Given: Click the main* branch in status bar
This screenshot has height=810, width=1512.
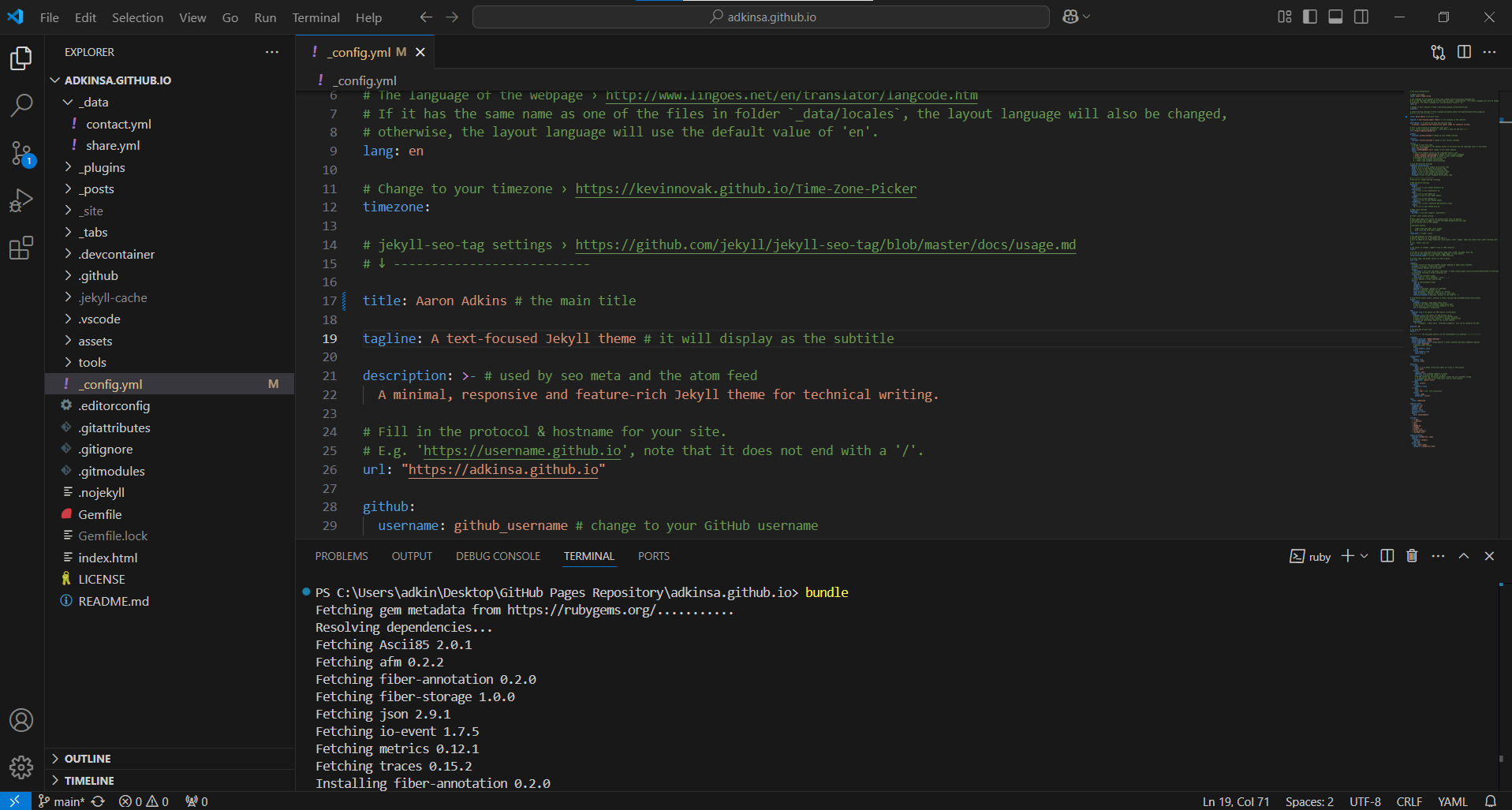Looking at the screenshot, I should [62, 801].
